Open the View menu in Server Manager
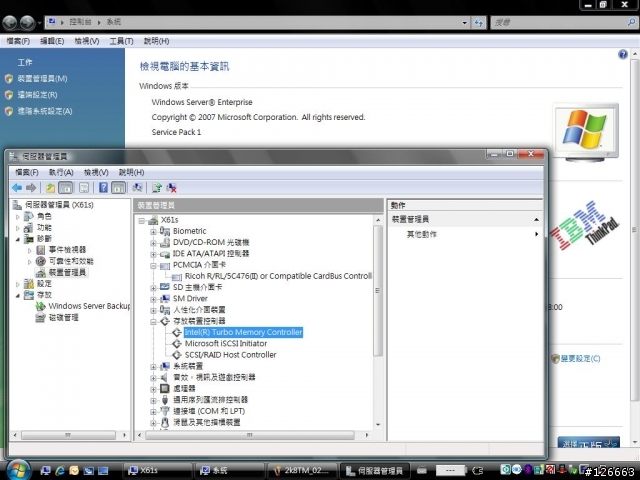 pos(96,172)
